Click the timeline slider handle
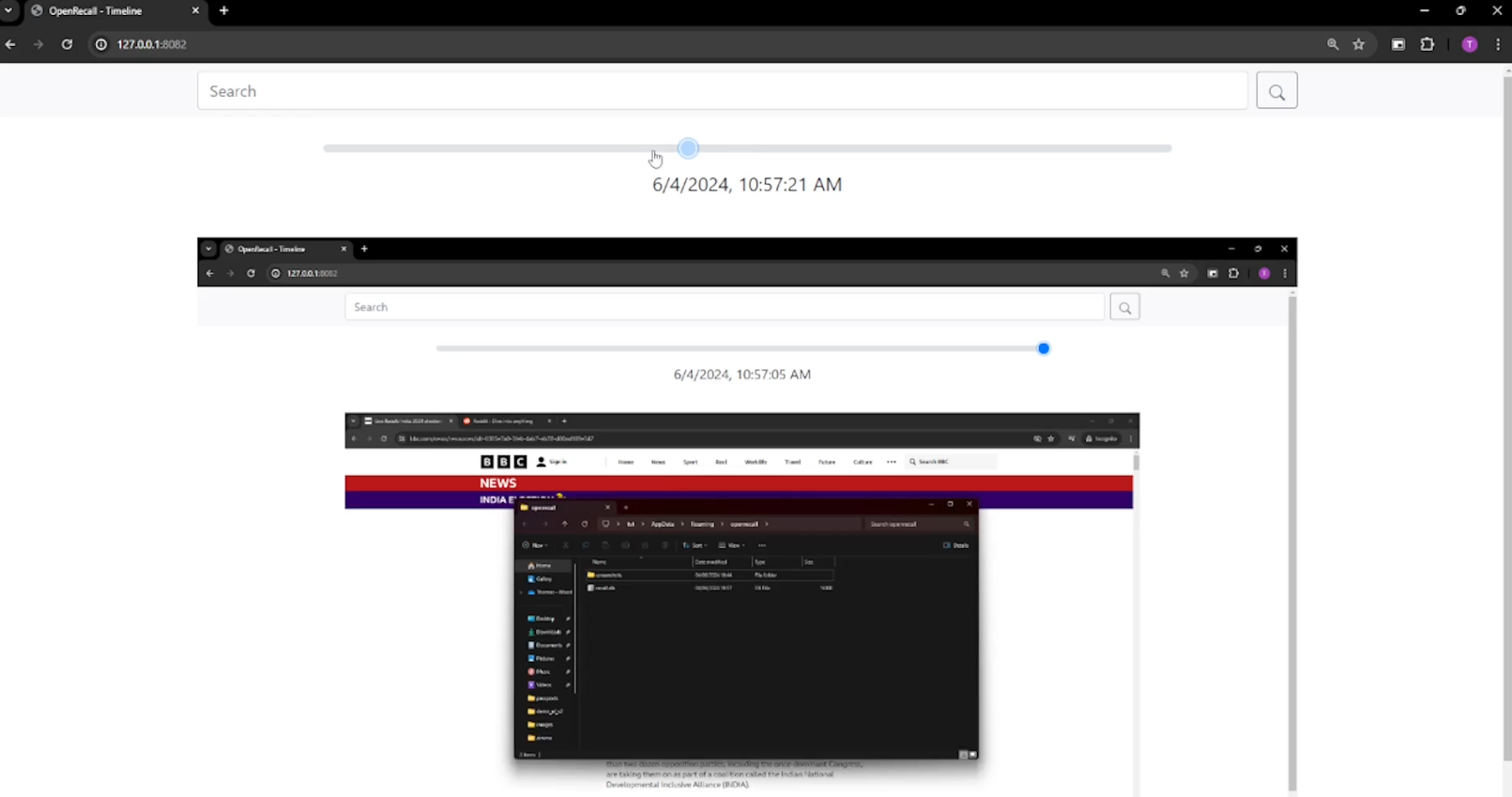The height and width of the screenshot is (797, 1512). 688,148
